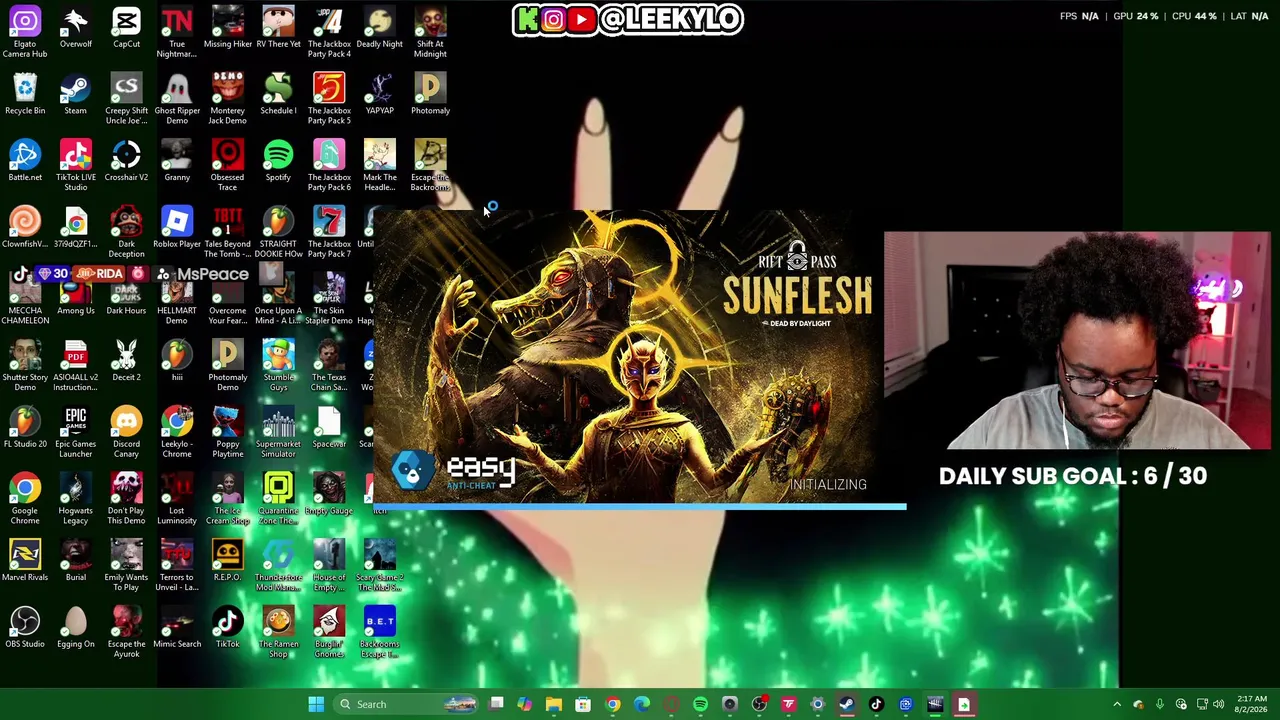Click the DAILY SUB GOAL : 6 / 30 text
This screenshot has width=1280, height=720.
click(x=1073, y=476)
